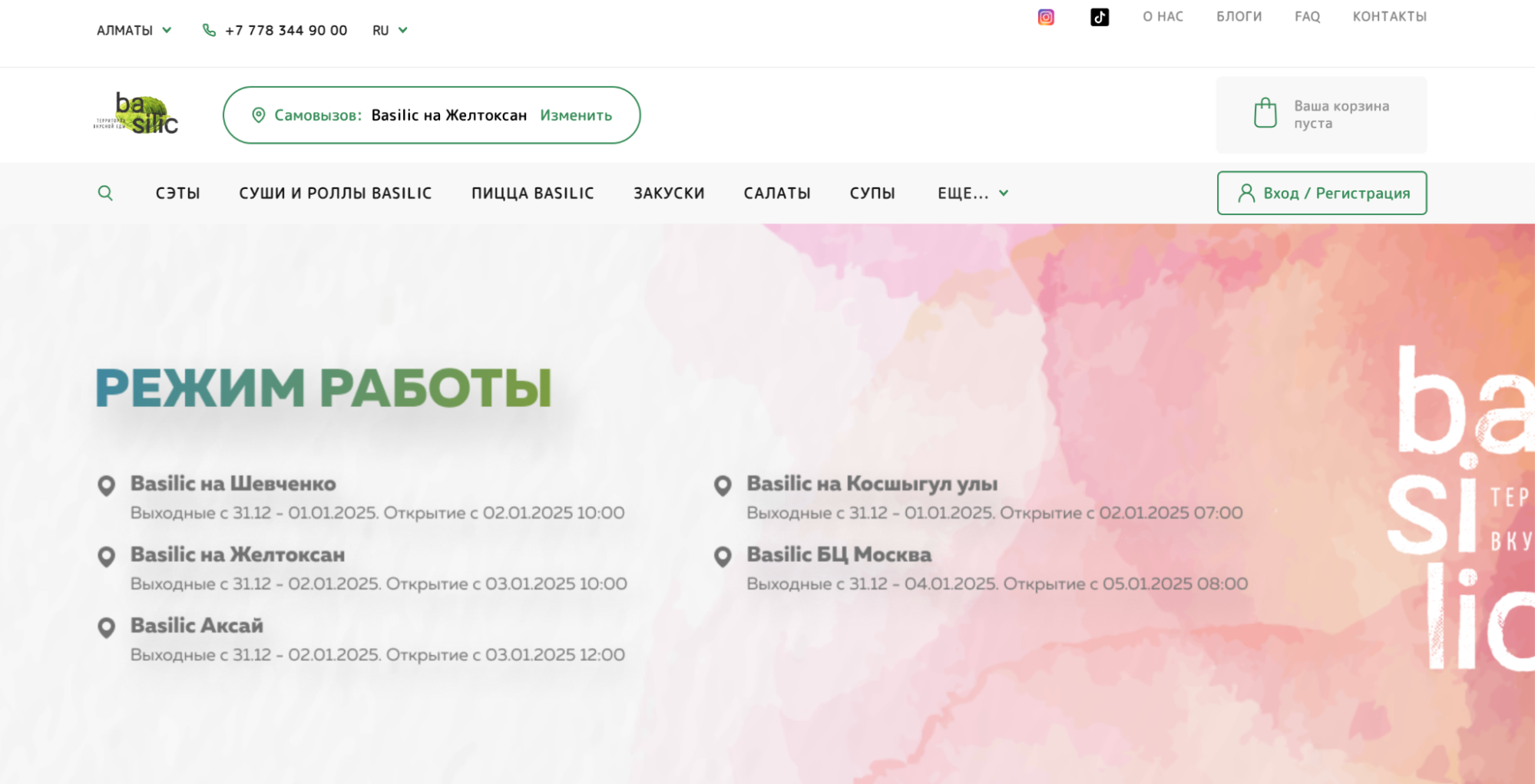
Task: Call the number +7 778 344 90 00
Action: tap(286, 30)
